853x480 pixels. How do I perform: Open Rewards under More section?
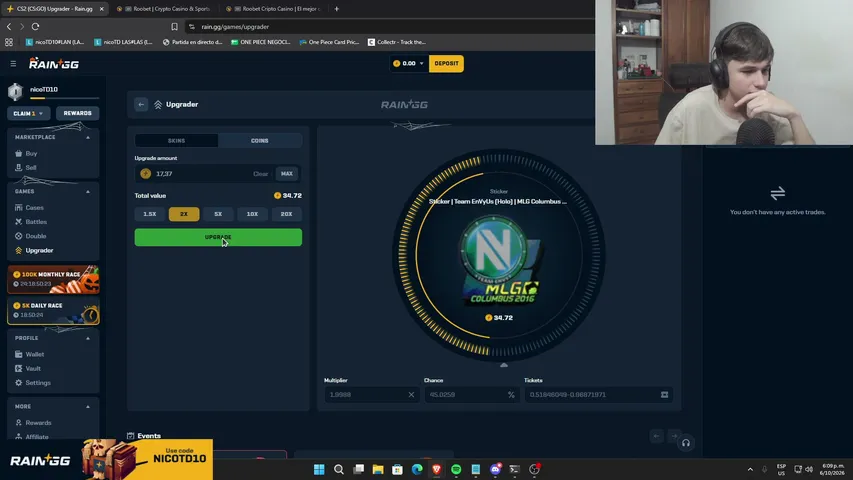point(38,423)
